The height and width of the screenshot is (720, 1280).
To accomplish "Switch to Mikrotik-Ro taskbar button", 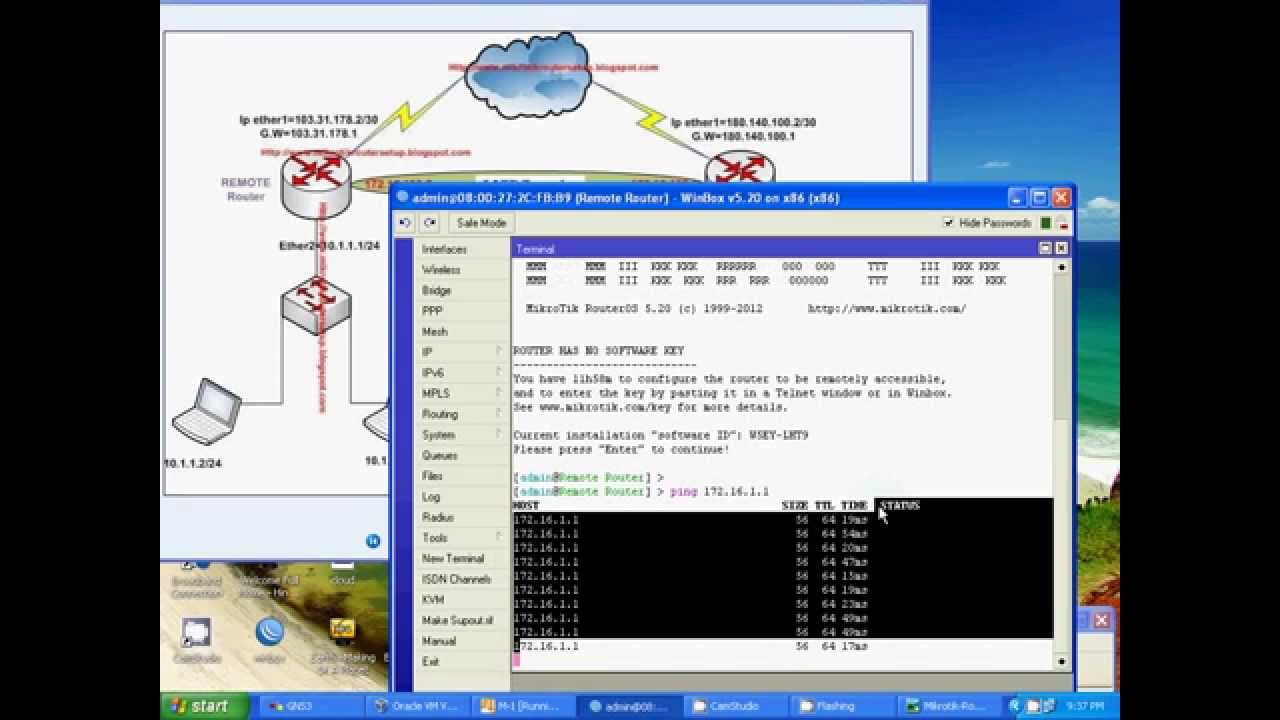I will [x=949, y=706].
